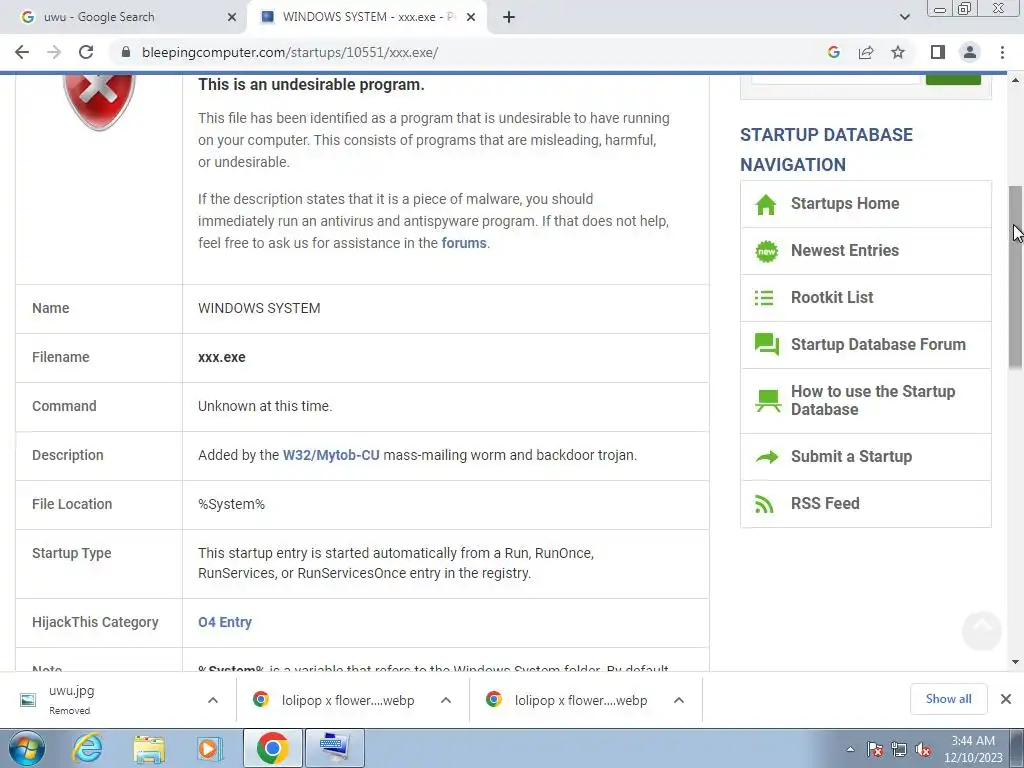This screenshot has width=1024, height=768.
Task: Open Windows Explorer folder on taskbar
Action: click(149, 748)
